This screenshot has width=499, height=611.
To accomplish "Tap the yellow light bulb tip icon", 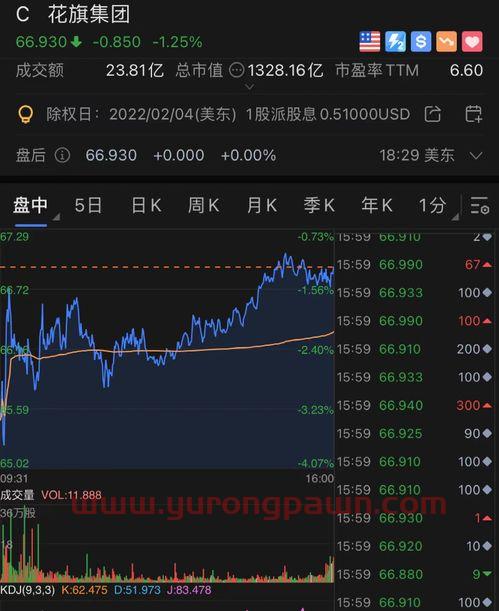I will click(26, 114).
